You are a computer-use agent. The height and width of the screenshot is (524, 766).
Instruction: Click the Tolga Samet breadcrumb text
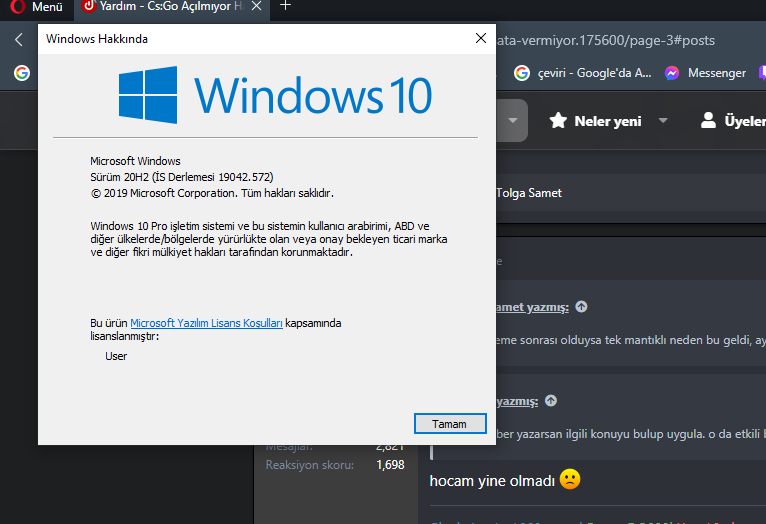529,193
